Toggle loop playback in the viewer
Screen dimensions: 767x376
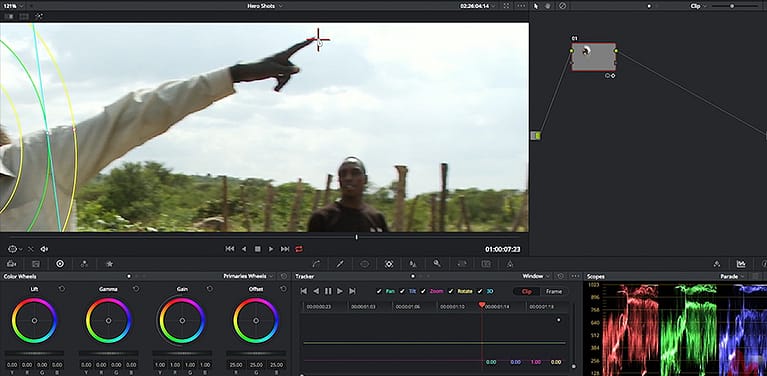299,249
